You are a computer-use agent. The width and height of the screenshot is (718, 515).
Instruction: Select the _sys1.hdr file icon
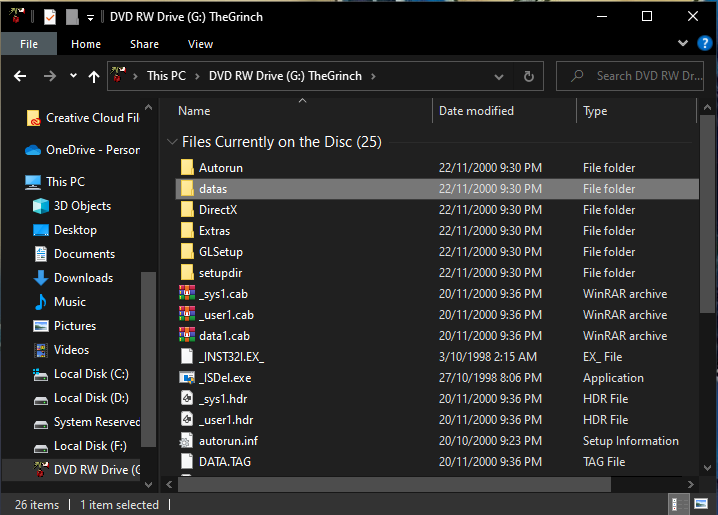click(187, 398)
